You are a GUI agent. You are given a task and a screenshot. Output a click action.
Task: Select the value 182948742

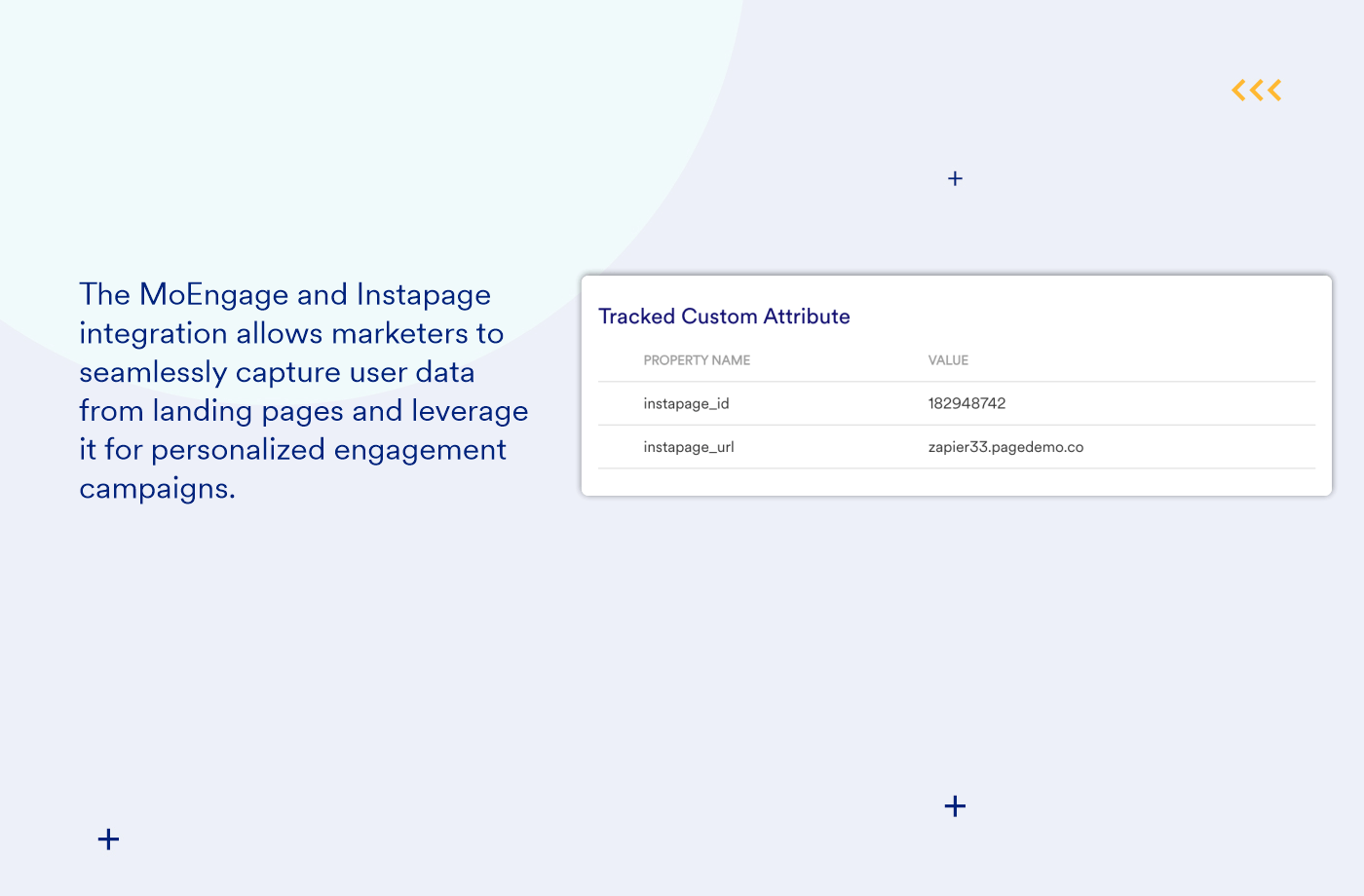[x=966, y=403]
